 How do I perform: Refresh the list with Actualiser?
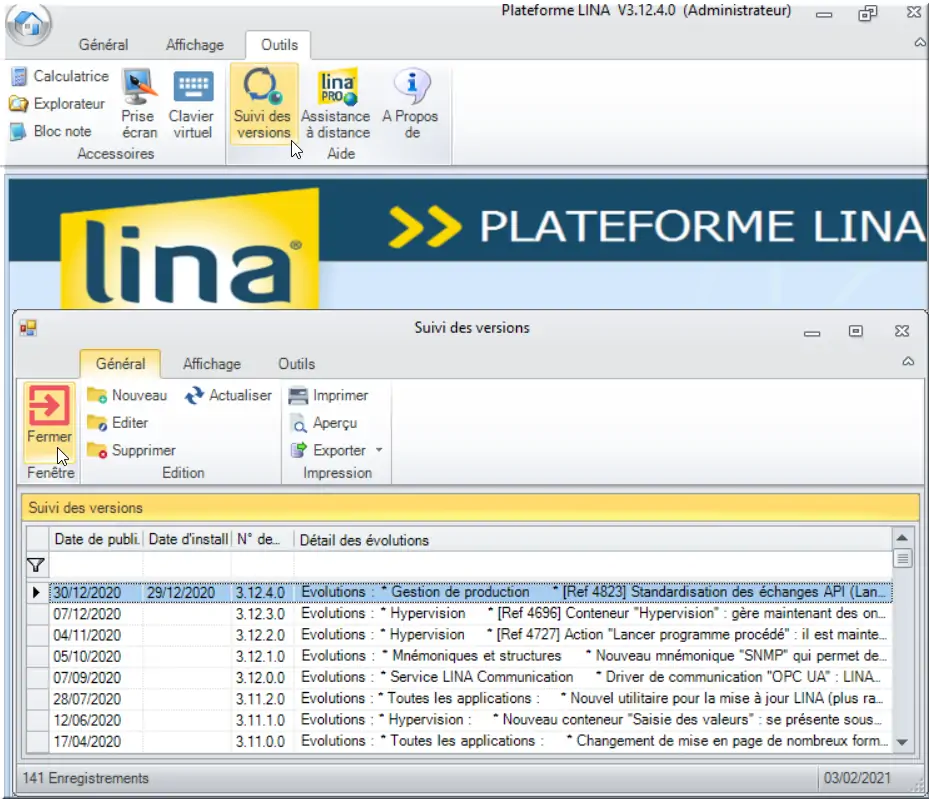228,395
